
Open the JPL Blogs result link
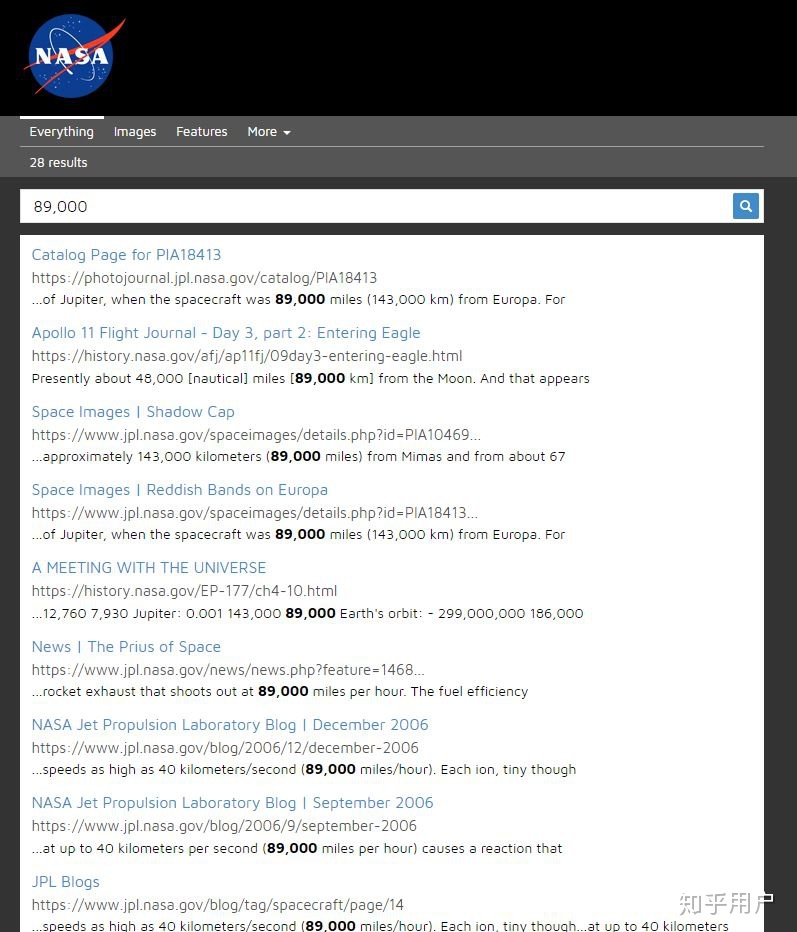click(x=65, y=881)
